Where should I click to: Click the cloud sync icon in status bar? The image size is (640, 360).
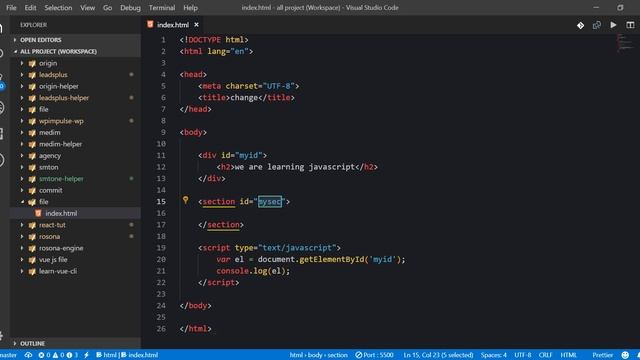point(28,355)
